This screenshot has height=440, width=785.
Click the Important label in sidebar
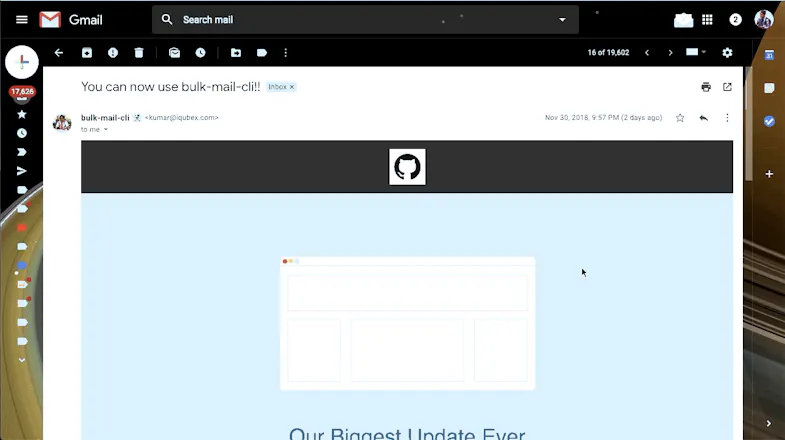coord(22,152)
